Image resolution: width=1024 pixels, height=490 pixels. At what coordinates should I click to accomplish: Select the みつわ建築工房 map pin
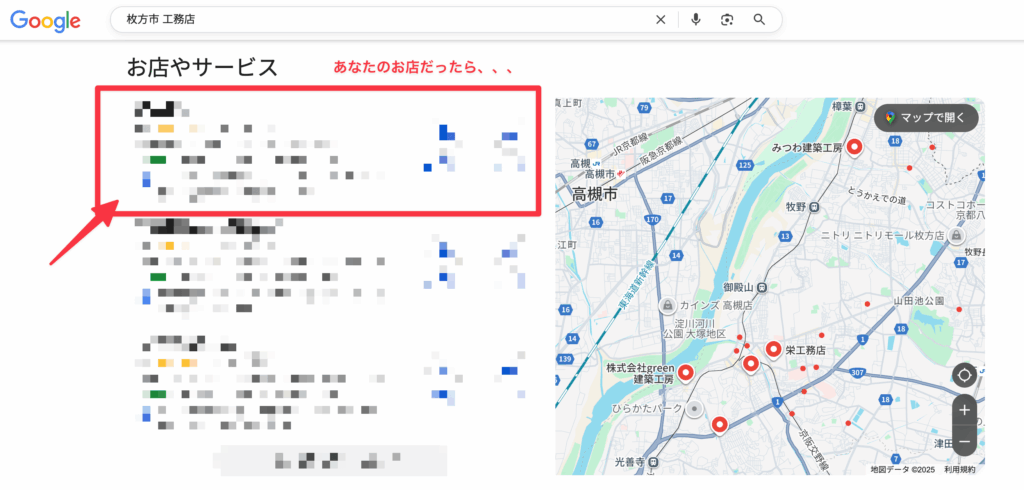854,148
